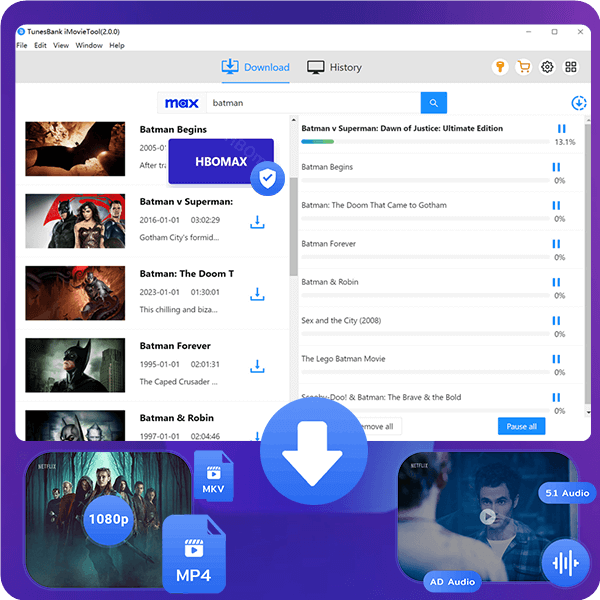600x600 pixels.
Task: Download Batman Forever from results
Action: click(x=257, y=366)
